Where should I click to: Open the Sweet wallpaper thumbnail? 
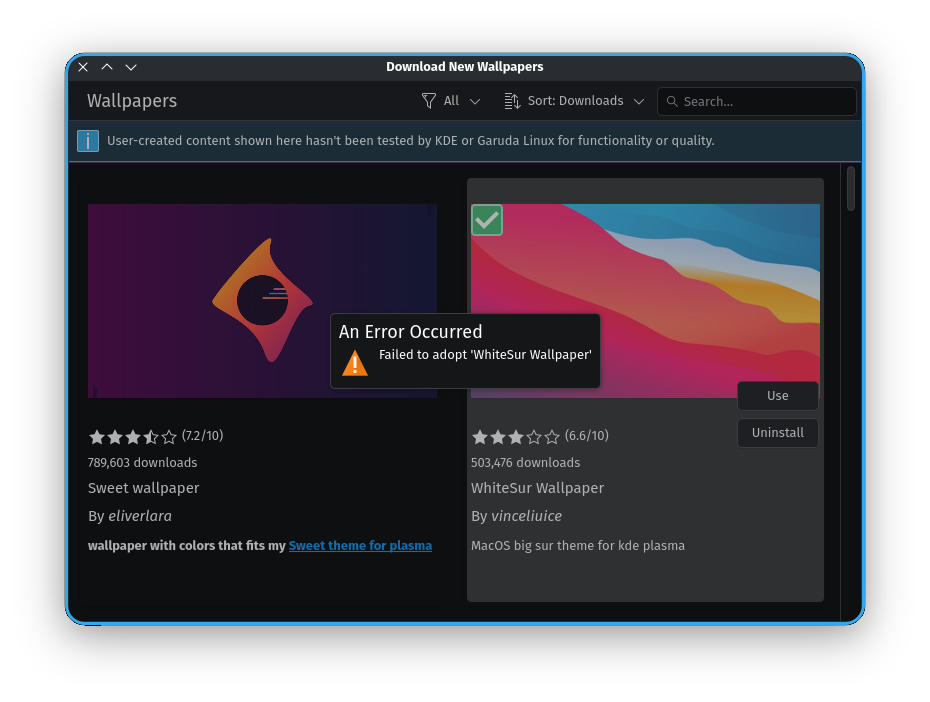click(x=262, y=301)
